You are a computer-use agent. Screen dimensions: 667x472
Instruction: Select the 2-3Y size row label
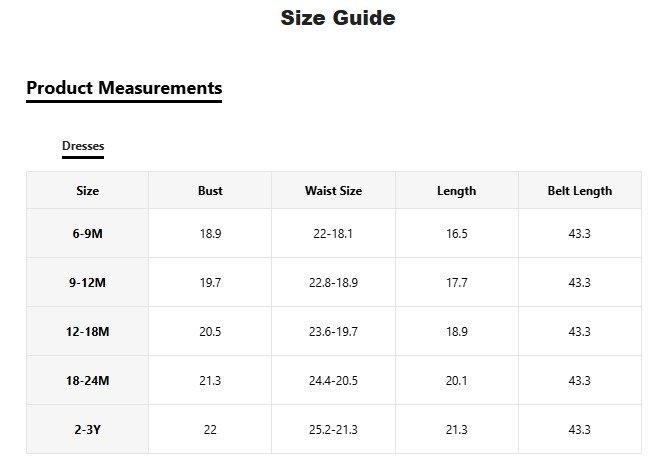[88, 430]
